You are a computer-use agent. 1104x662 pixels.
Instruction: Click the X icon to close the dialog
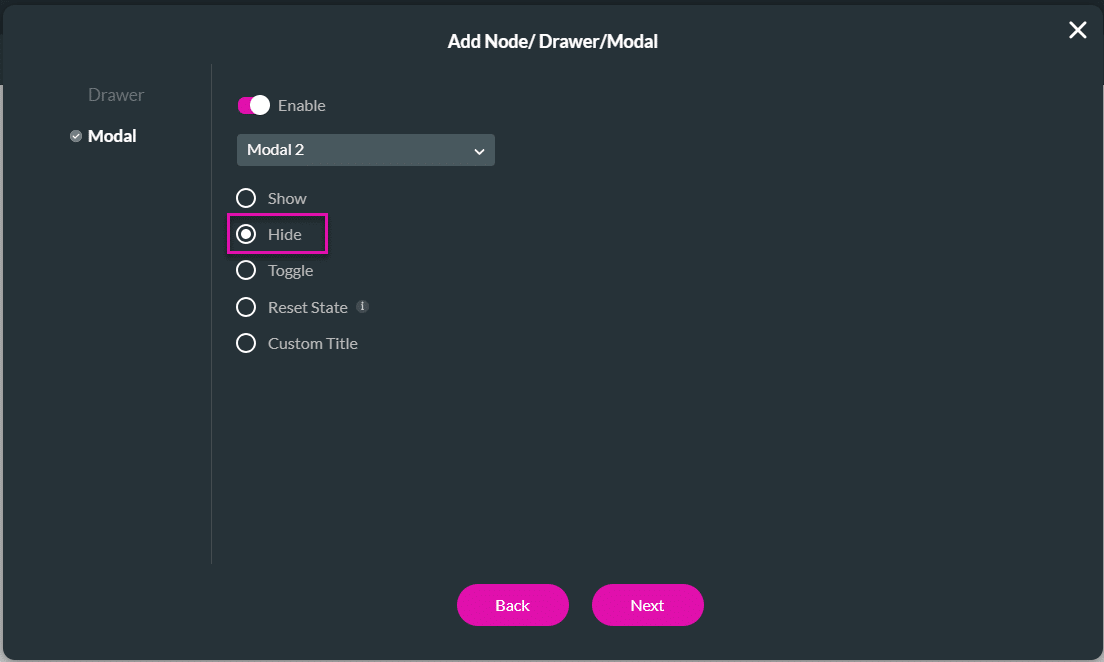pos(1077,30)
